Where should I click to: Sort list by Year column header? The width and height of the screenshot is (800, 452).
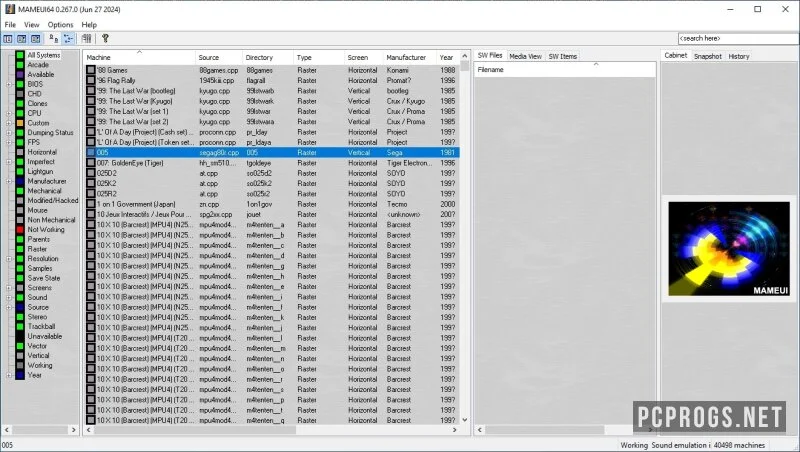point(448,58)
